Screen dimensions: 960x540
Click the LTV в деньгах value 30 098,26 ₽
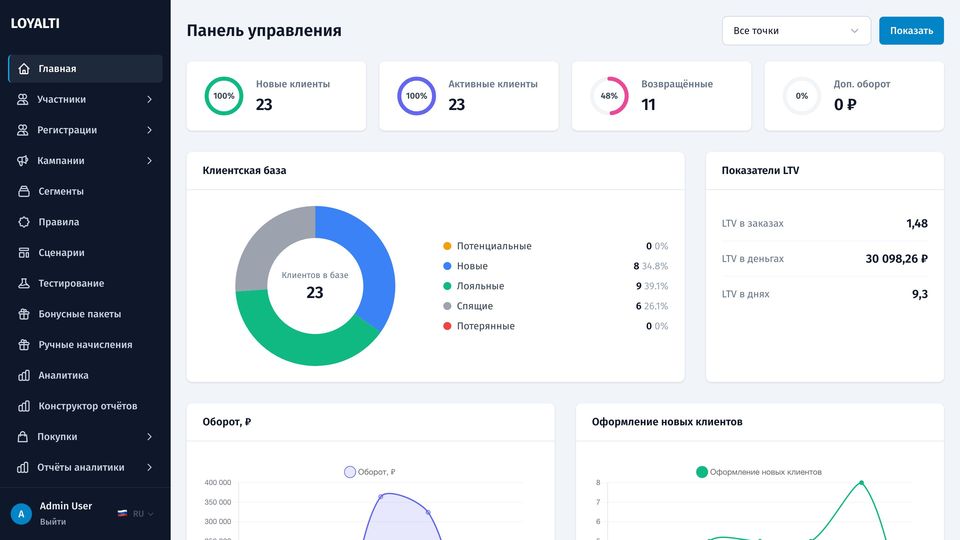click(x=896, y=259)
